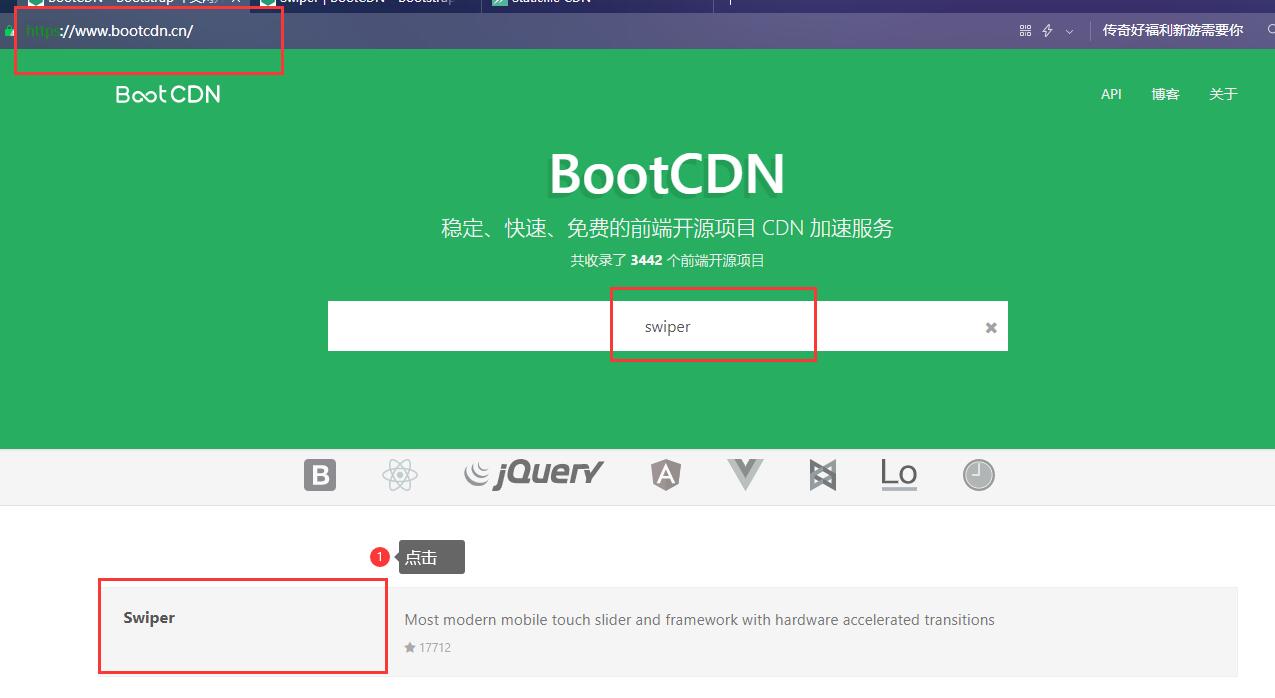This screenshot has width=1275, height=698.
Task: Open the API page link
Action: coord(1111,94)
